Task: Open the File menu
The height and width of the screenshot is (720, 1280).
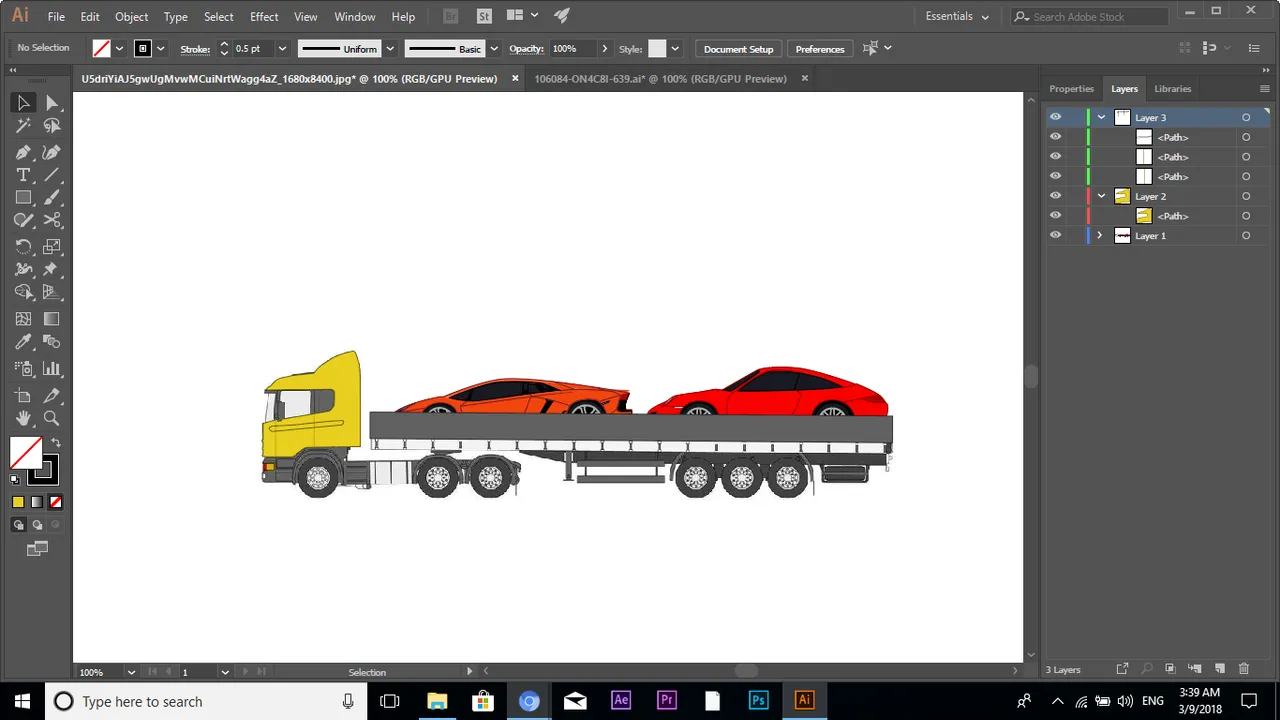Action: 56,17
